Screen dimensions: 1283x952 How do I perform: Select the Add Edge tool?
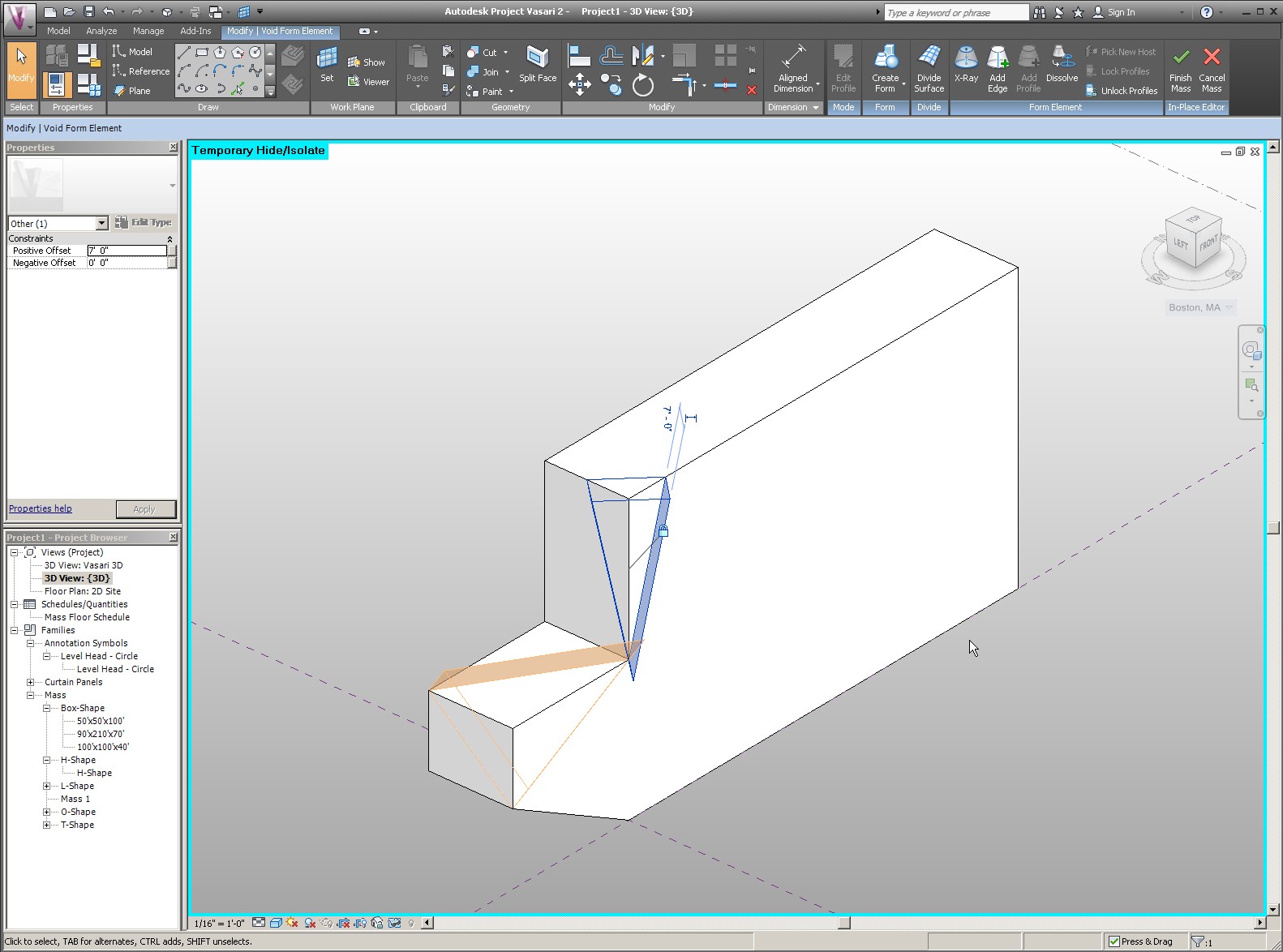(x=997, y=66)
